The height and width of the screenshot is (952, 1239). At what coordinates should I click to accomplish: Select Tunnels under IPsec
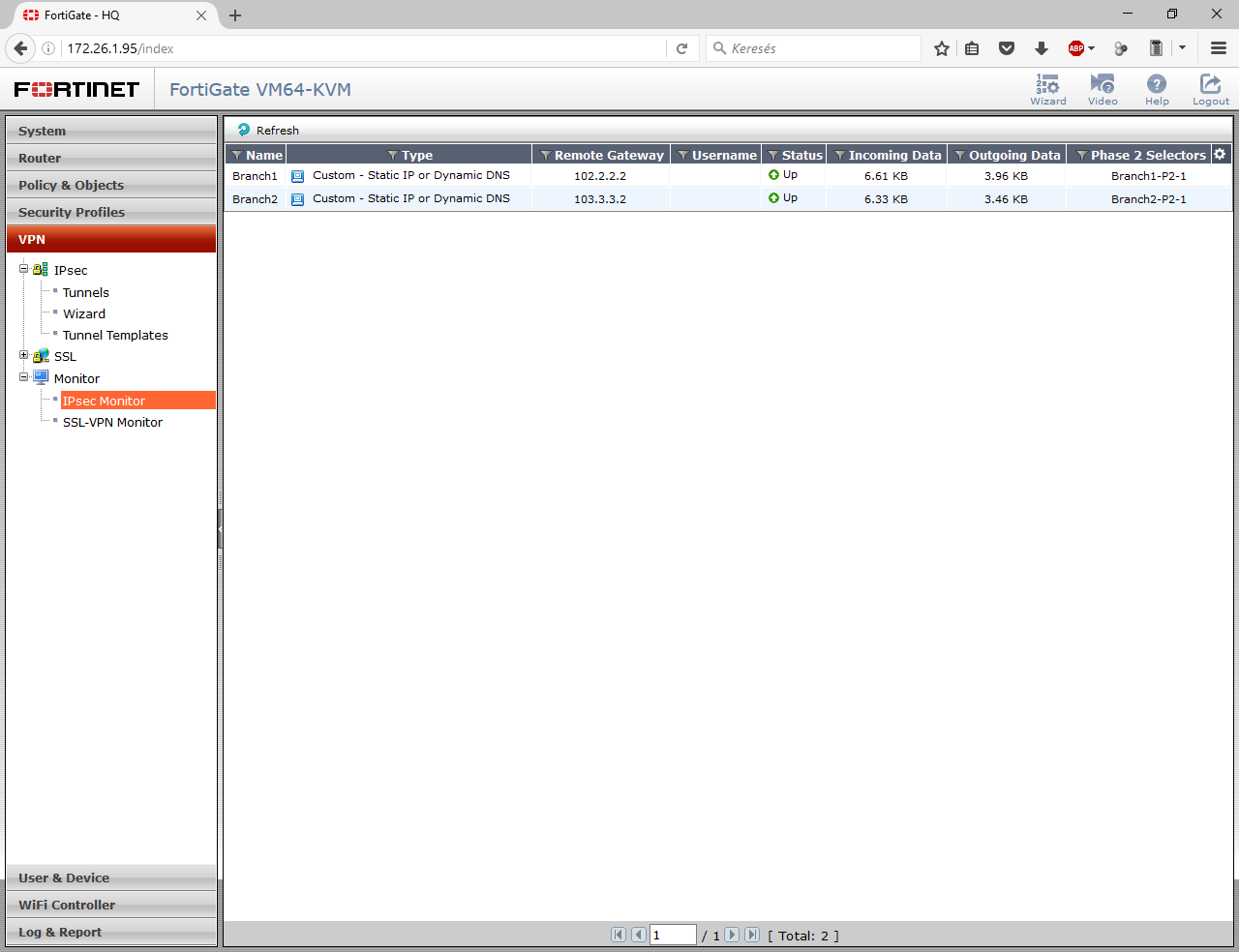[85, 292]
